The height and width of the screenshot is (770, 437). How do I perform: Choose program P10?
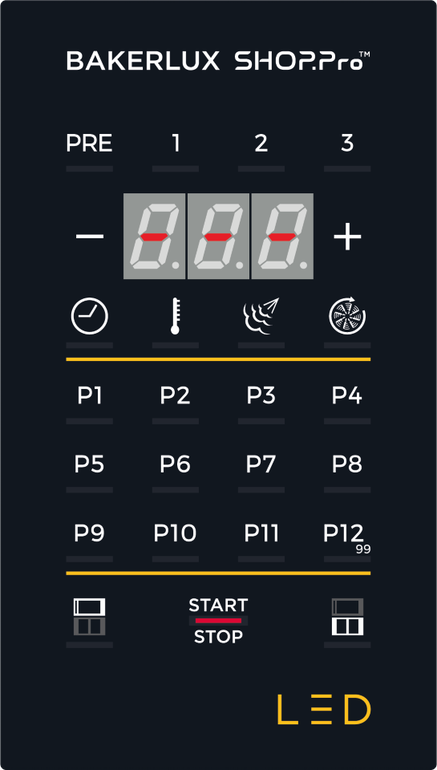[175, 533]
